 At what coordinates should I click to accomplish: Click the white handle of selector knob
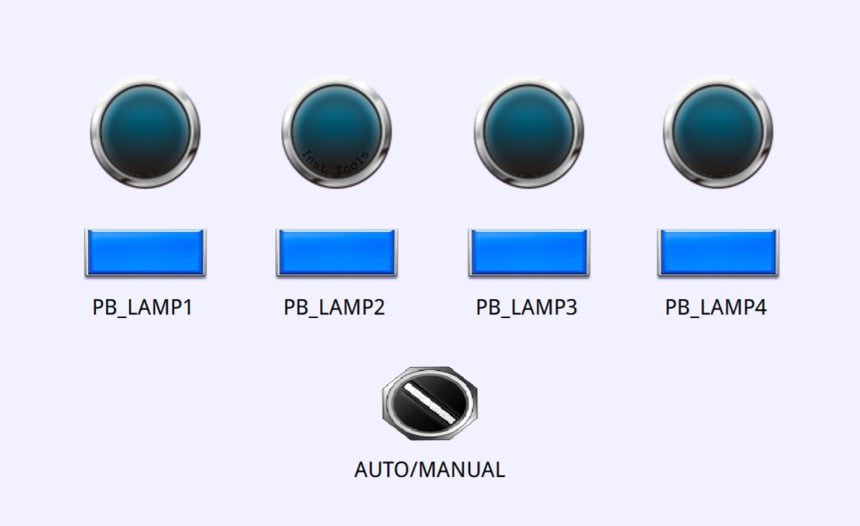click(429, 403)
